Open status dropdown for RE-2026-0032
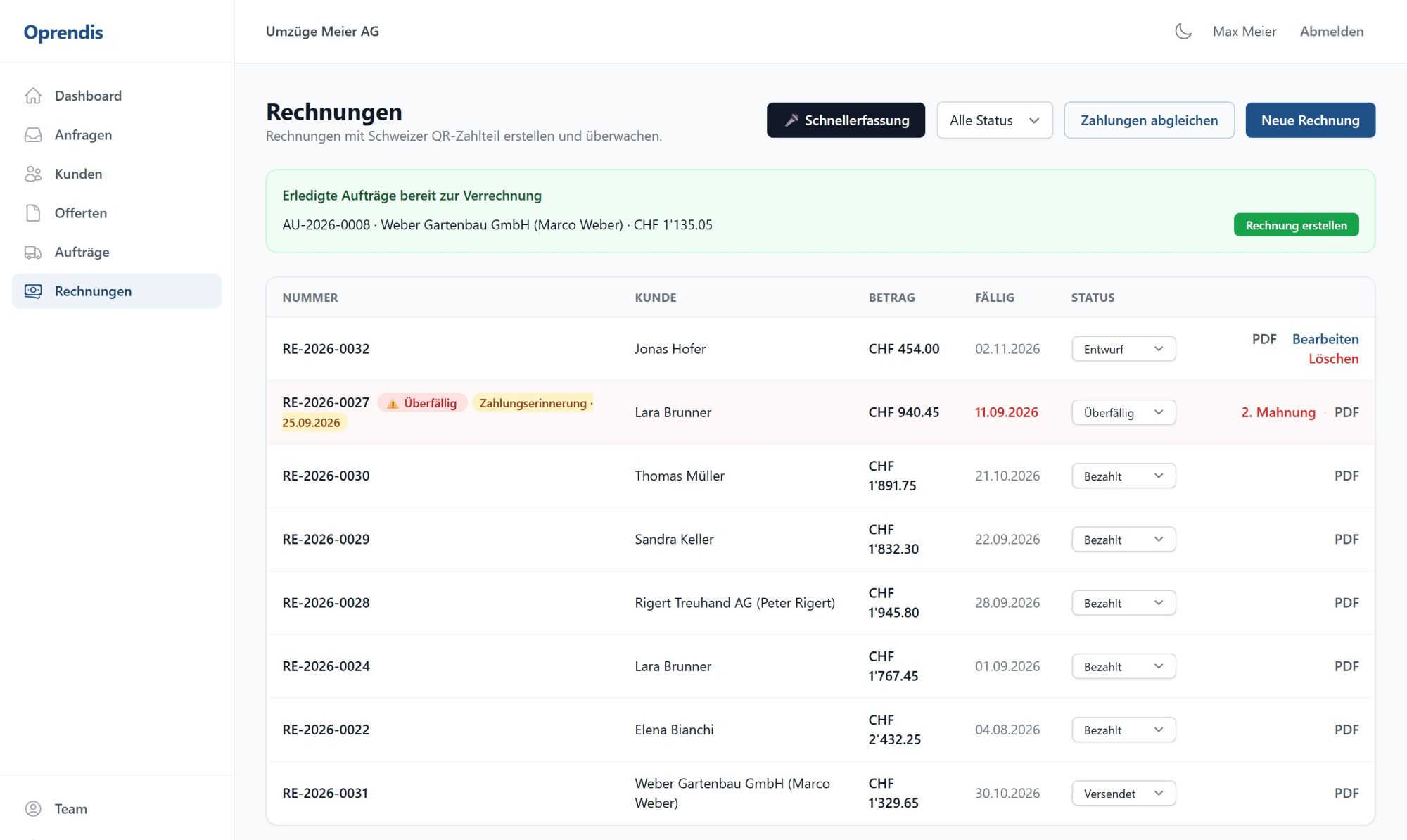The width and height of the screenshot is (1407, 840). click(x=1123, y=349)
